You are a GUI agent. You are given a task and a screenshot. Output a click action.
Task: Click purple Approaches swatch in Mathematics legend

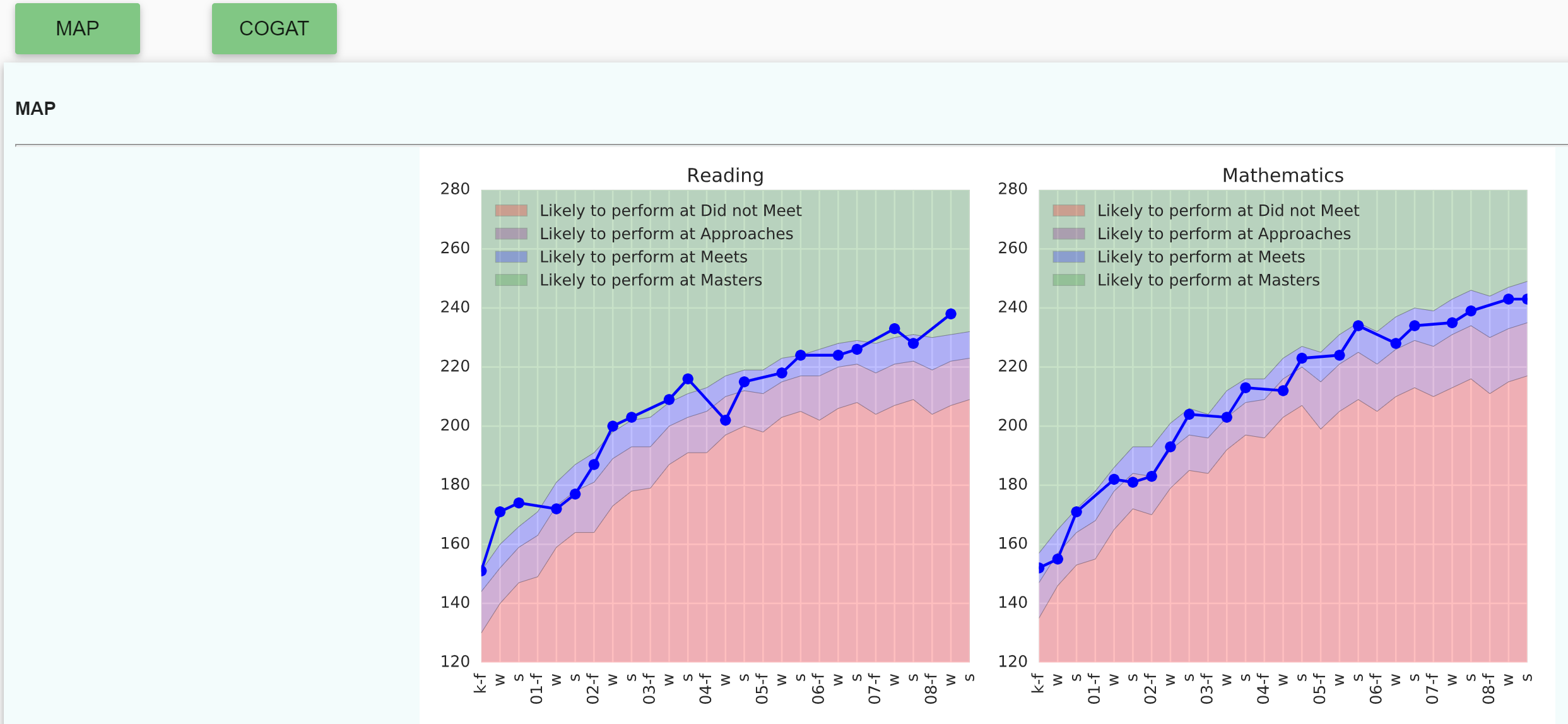point(1069,234)
